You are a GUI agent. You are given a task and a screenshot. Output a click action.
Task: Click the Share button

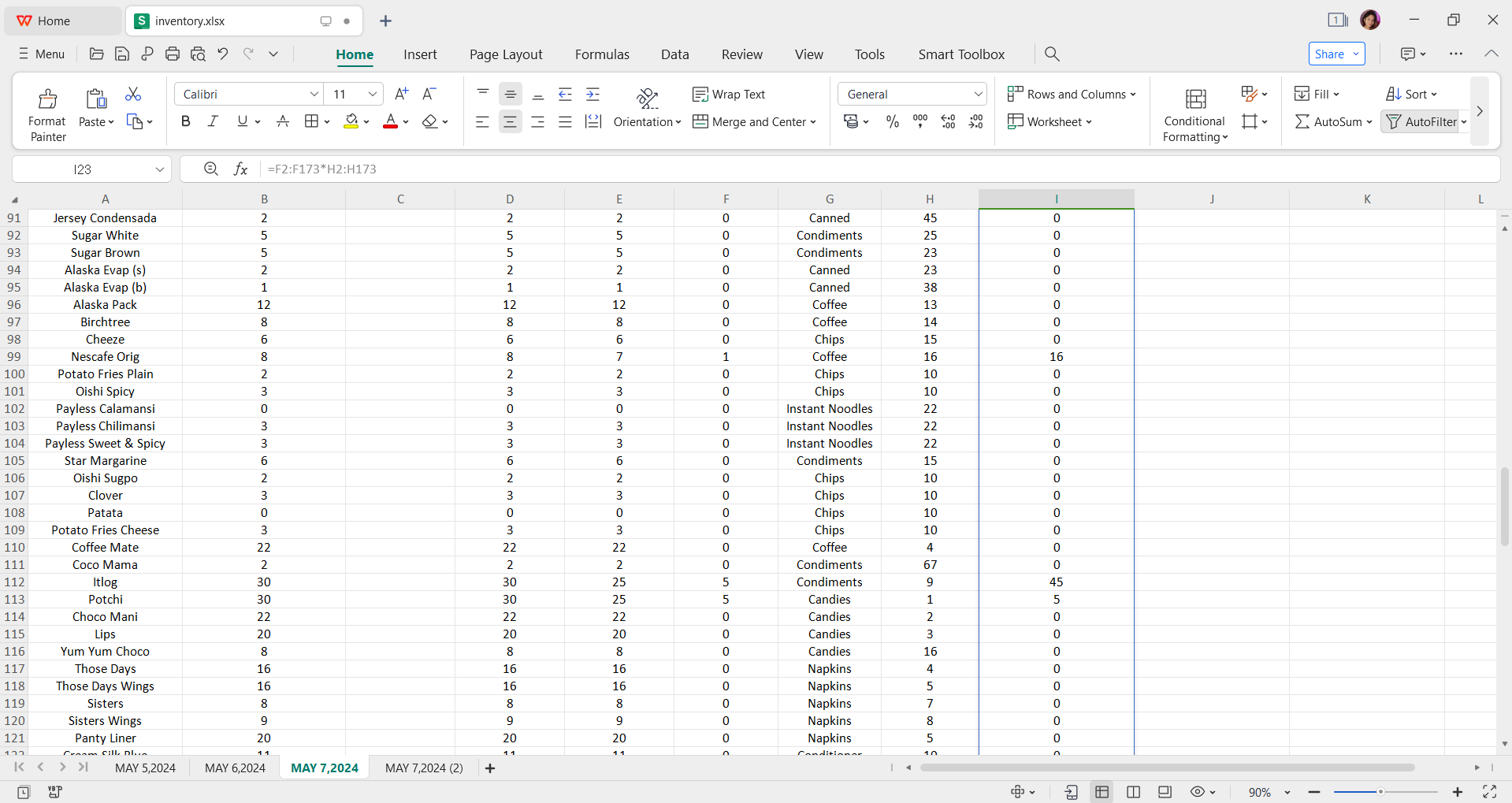(1336, 54)
